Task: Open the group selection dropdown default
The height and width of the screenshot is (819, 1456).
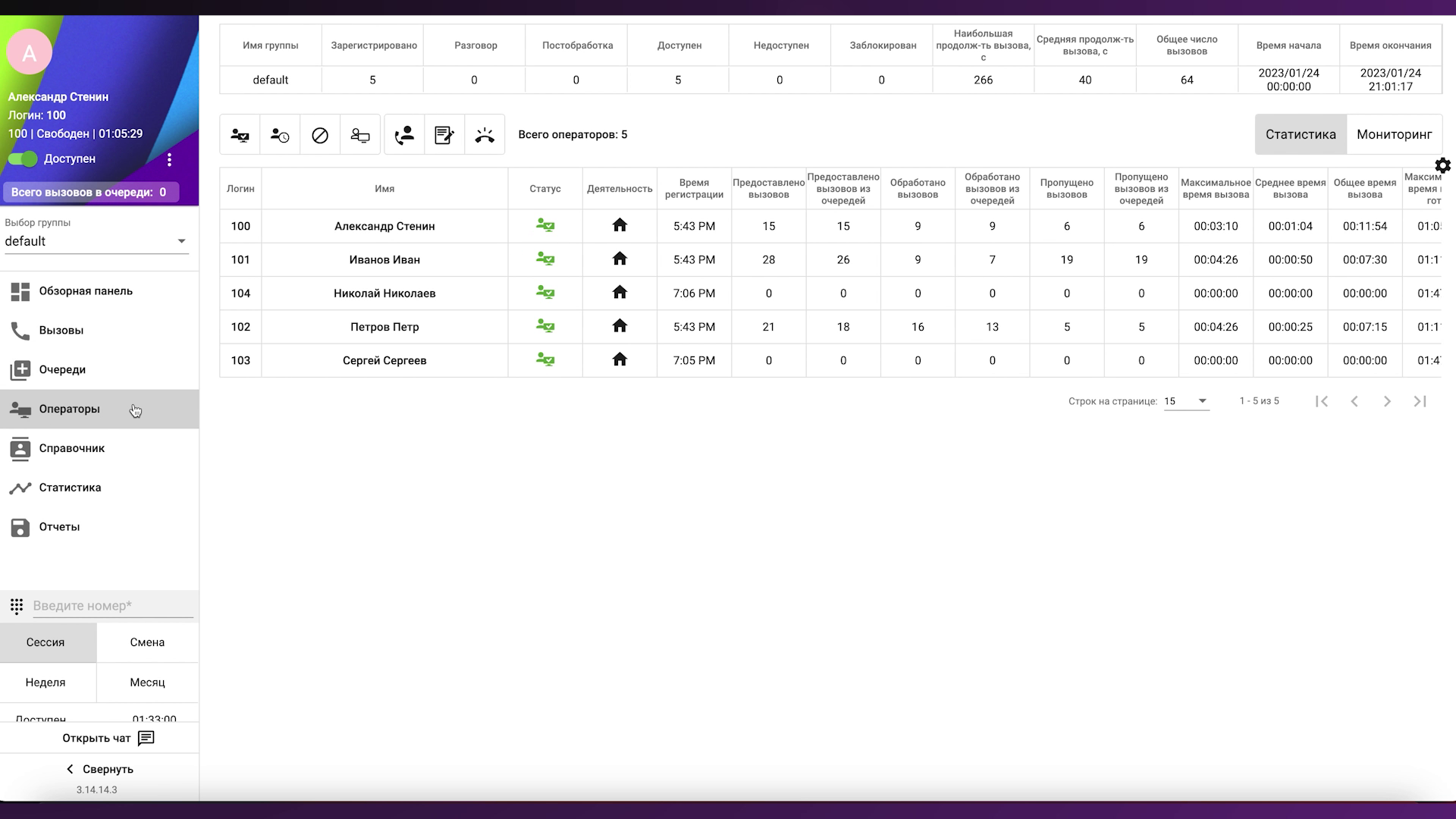Action: click(x=96, y=241)
